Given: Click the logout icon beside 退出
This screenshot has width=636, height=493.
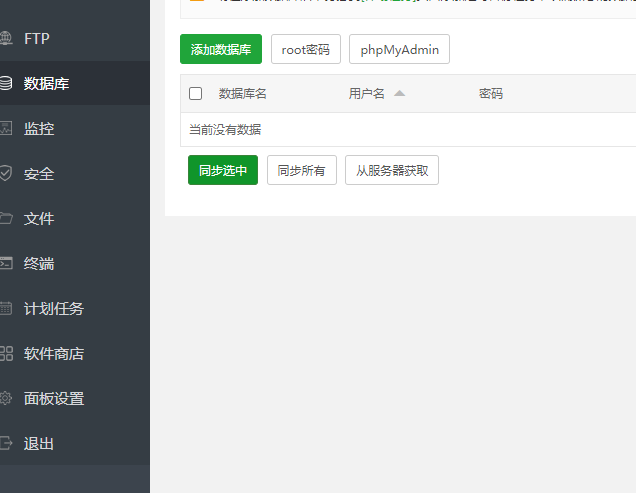Looking at the screenshot, I should pyautogui.click(x=6, y=443).
